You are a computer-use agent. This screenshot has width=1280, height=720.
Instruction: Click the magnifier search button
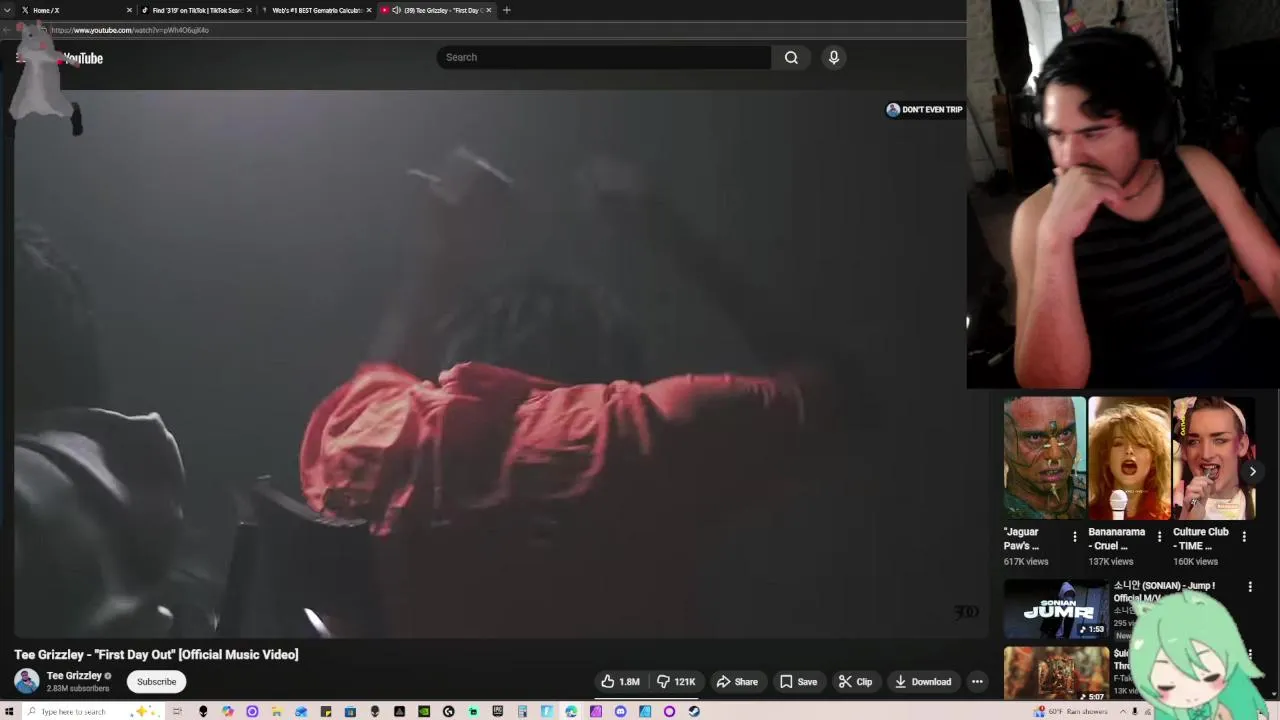(791, 57)
